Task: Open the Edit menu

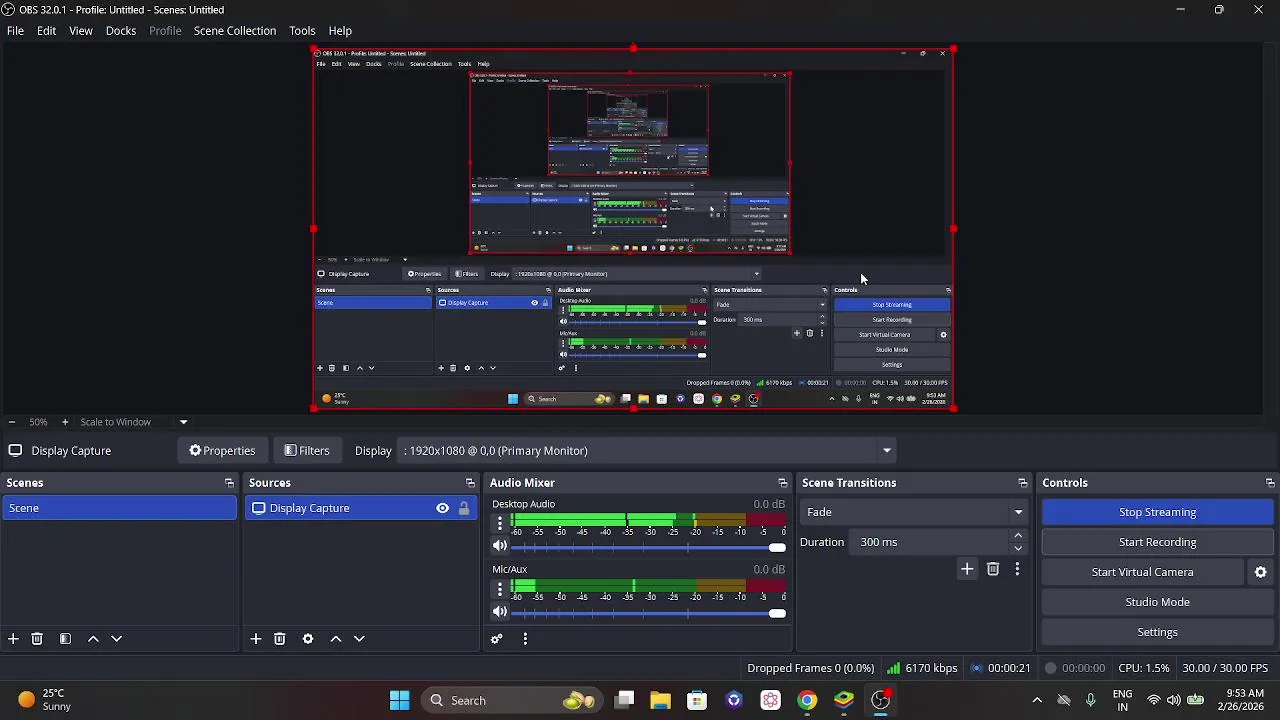Action: pos(47,31)
